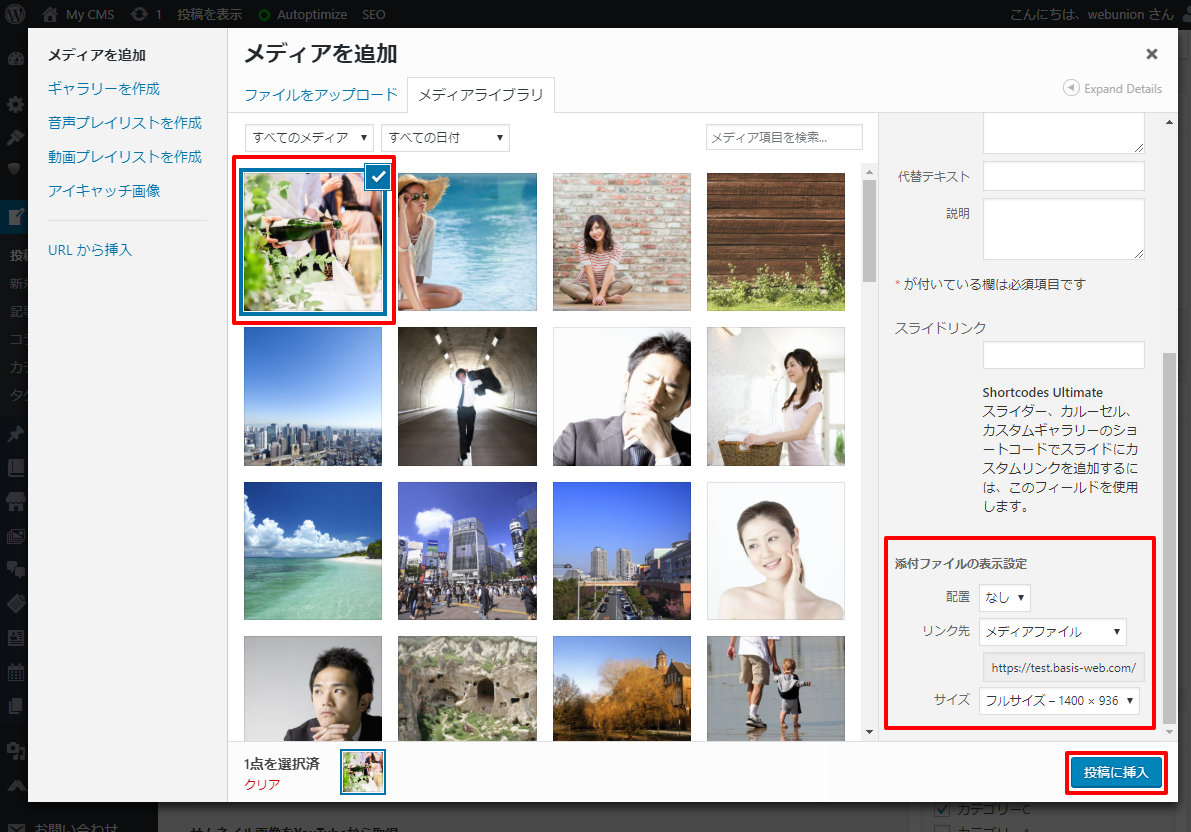Click the スライドリンク input field

1063,355
